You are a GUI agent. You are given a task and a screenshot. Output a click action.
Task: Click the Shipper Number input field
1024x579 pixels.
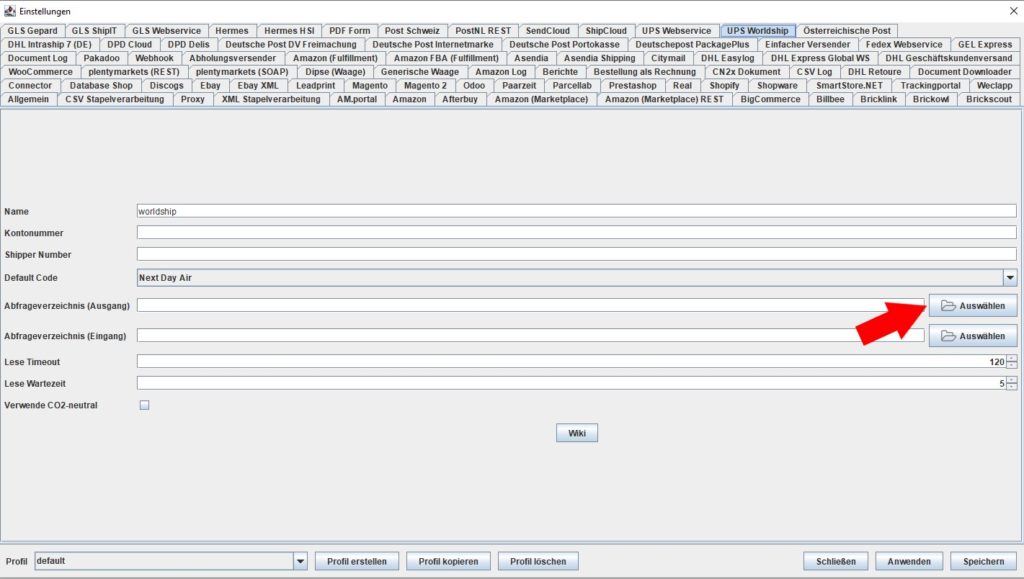tap(577, 255)
